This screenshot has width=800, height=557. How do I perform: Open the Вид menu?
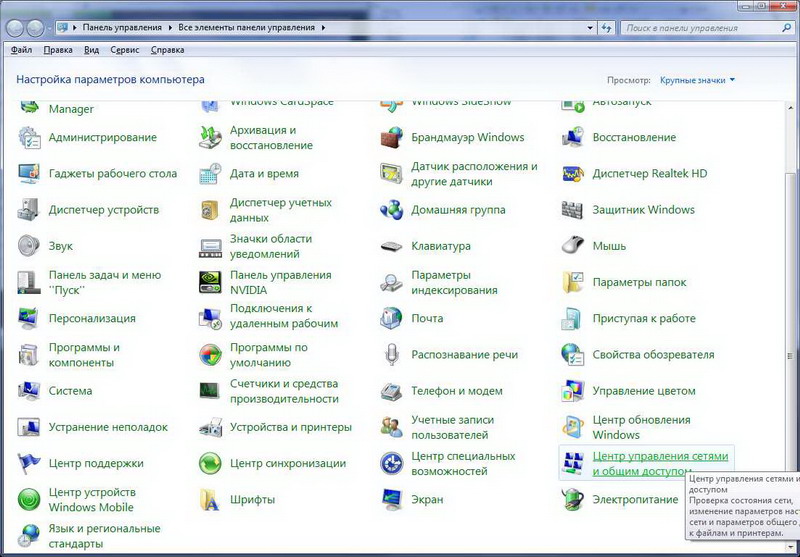click(91, 50)
